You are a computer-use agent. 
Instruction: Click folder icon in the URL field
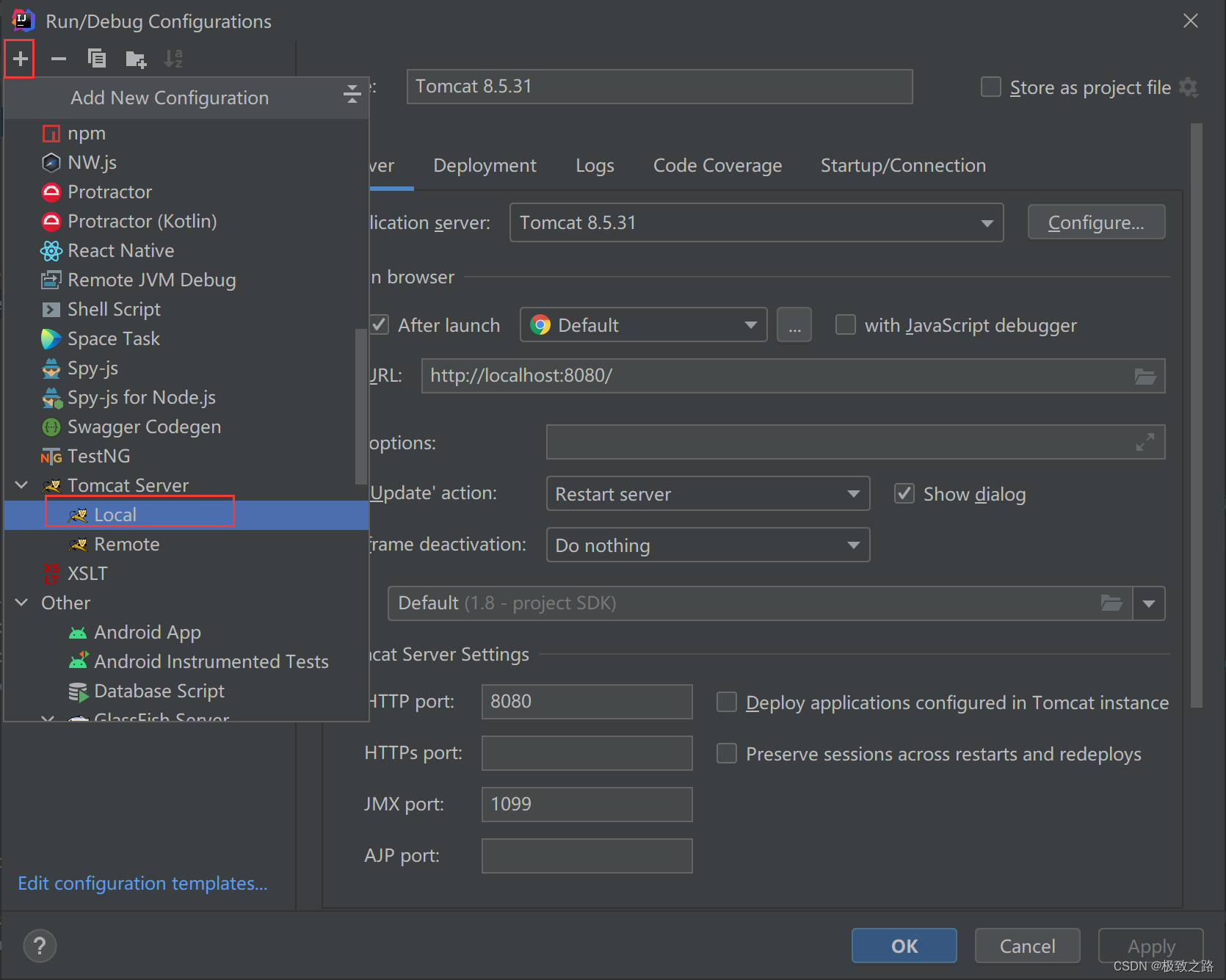(x=1145, y=377)
